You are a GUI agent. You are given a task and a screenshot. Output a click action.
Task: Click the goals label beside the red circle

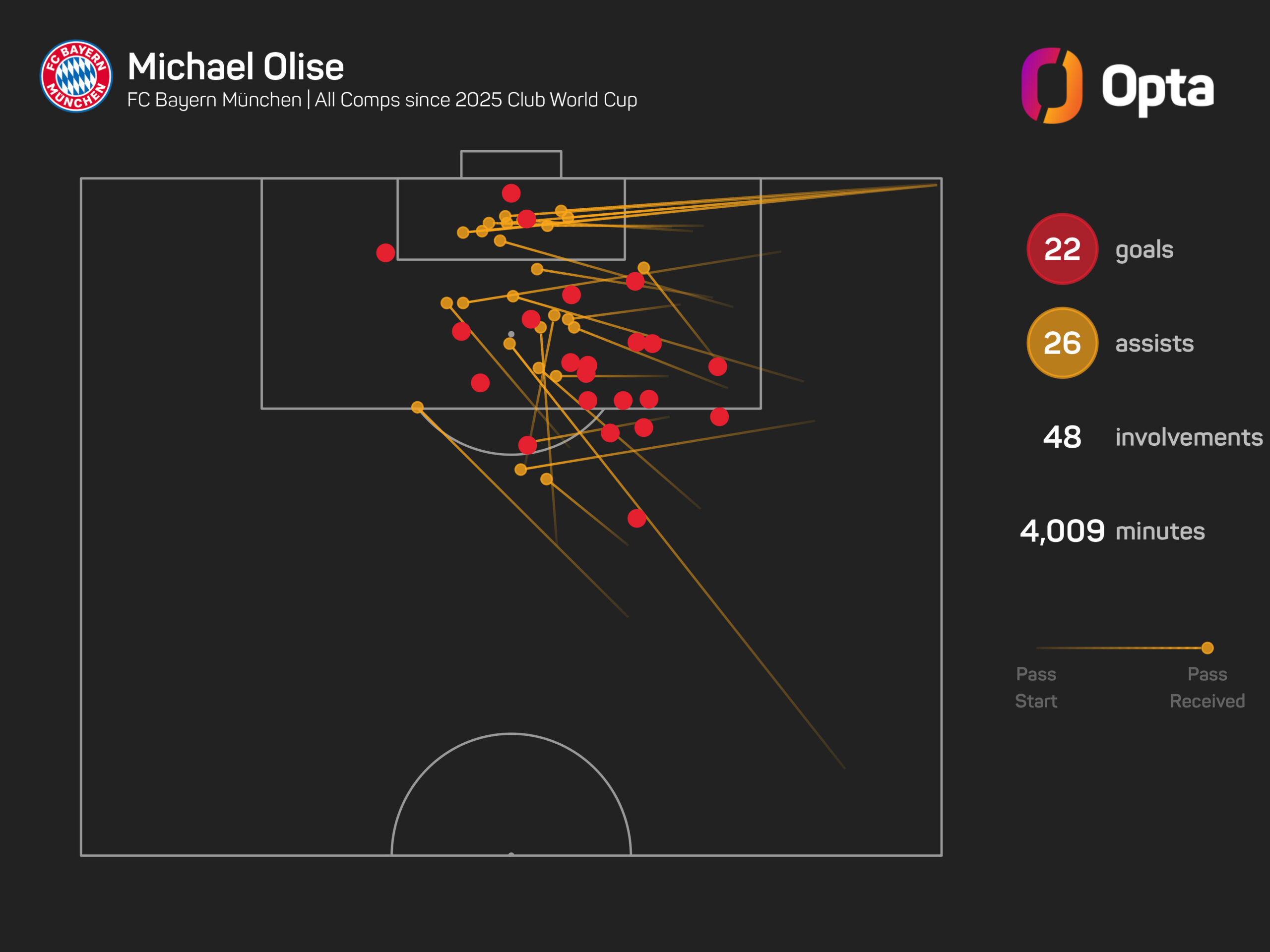pos(1144,250)
